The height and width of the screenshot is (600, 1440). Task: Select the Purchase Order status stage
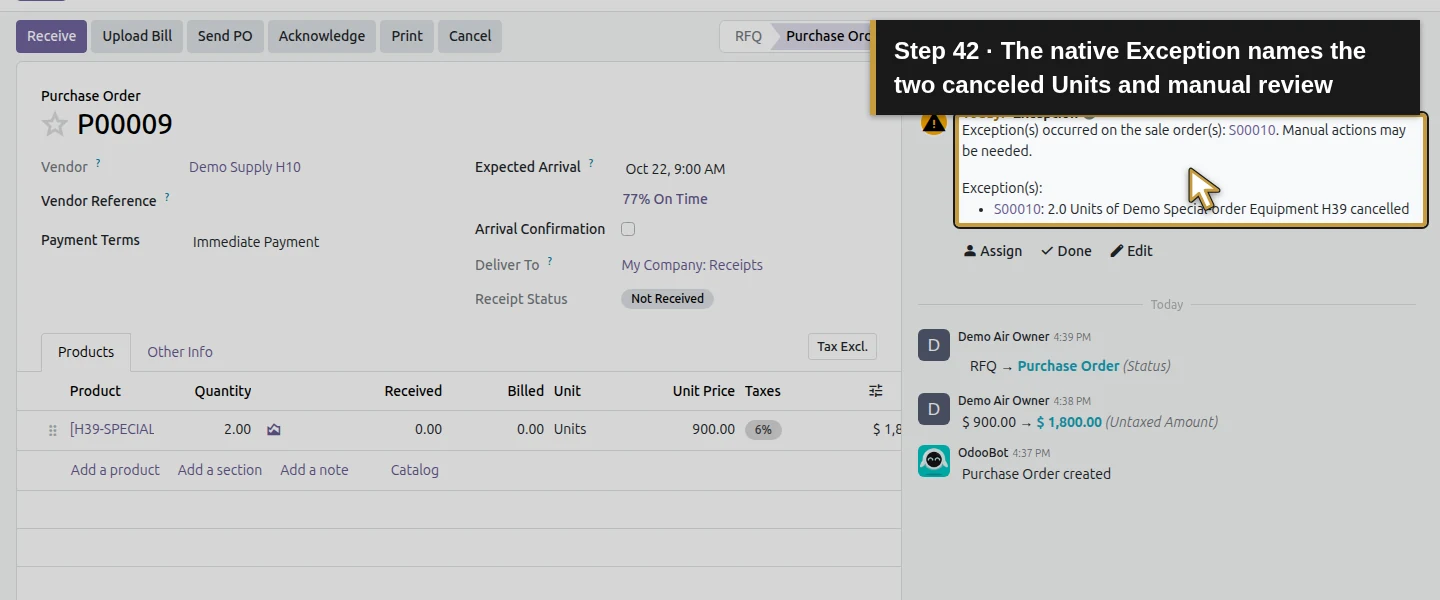(x=826, y=36)
